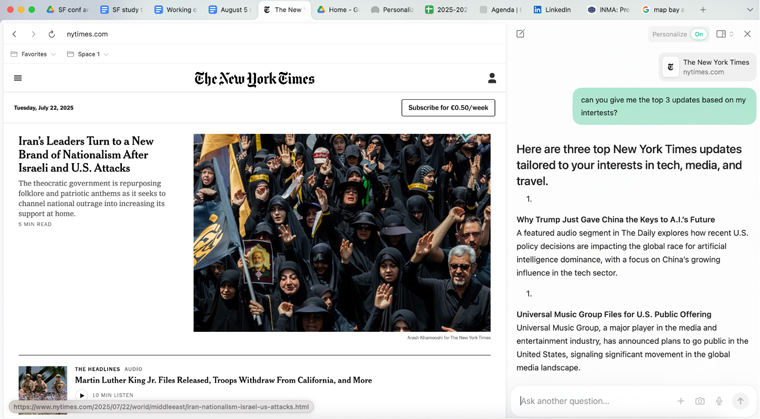Open the Iran's Leaders nationalism headline

coord(86,155)
